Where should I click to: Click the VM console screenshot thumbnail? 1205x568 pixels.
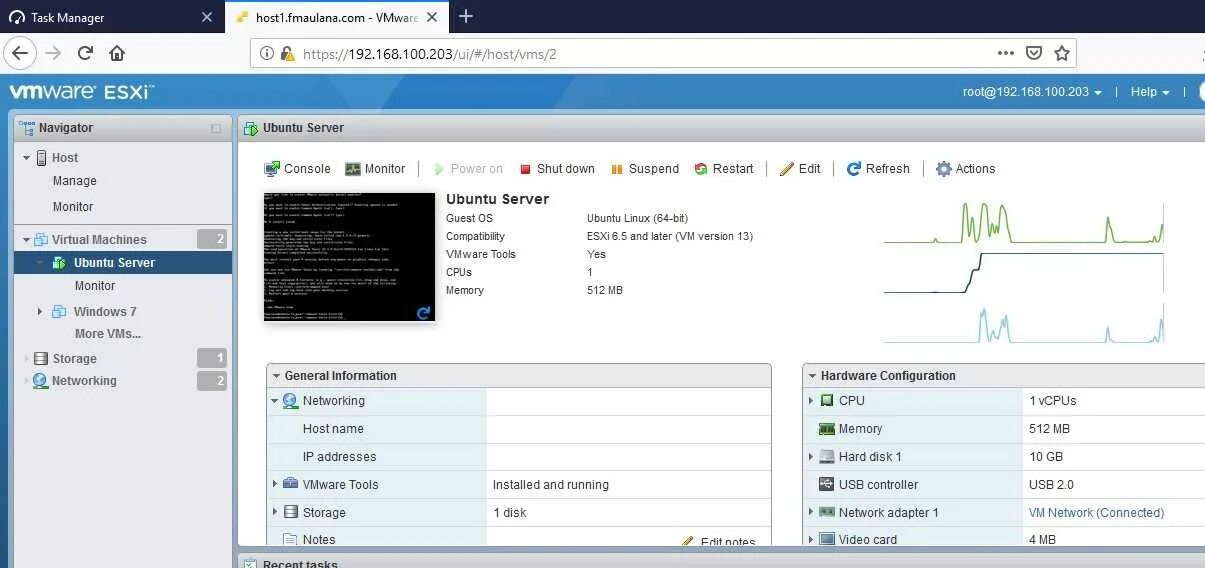pos(349,257)
